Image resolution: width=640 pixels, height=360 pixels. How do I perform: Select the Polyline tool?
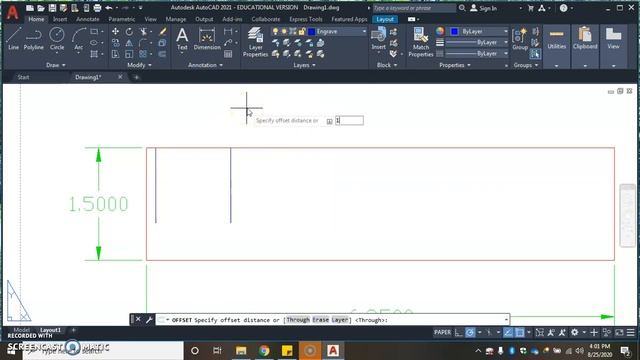pyautogui.click(x=33, y=39)
